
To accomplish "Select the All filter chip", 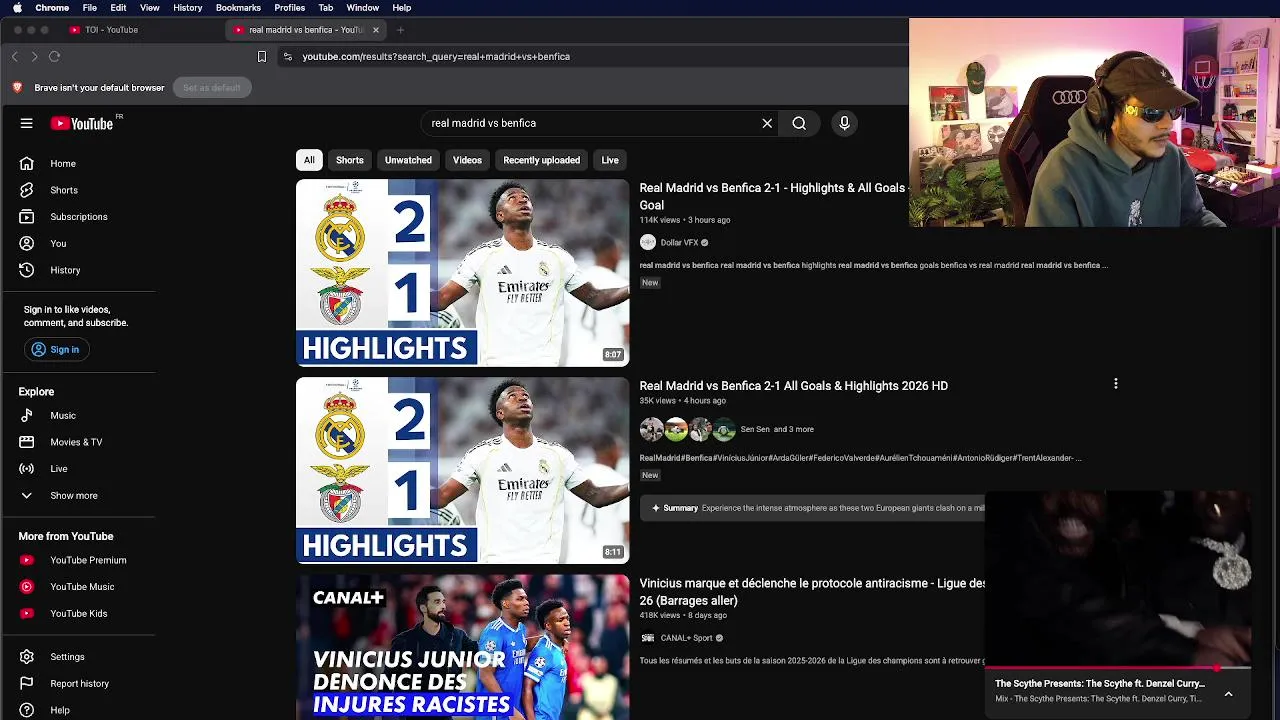I will (309, 160).
